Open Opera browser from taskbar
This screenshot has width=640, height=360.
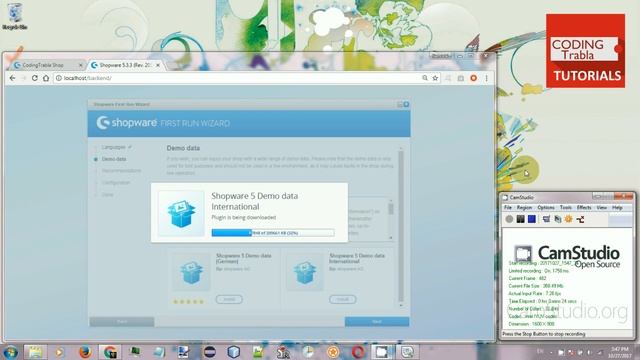[358, 352]
